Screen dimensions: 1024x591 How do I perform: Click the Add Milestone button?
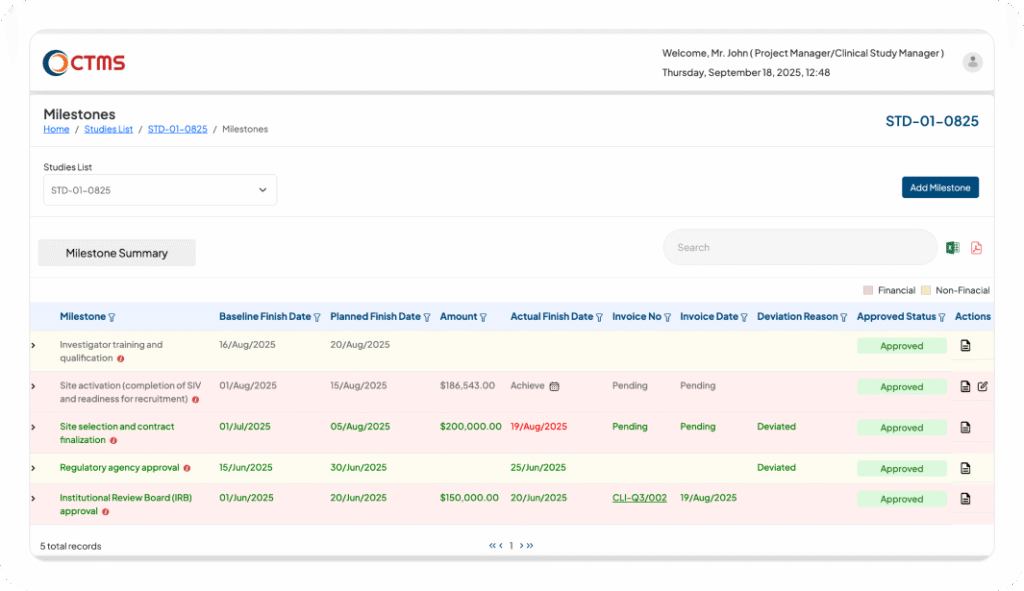pyautogui.click(x=940, y=187)
